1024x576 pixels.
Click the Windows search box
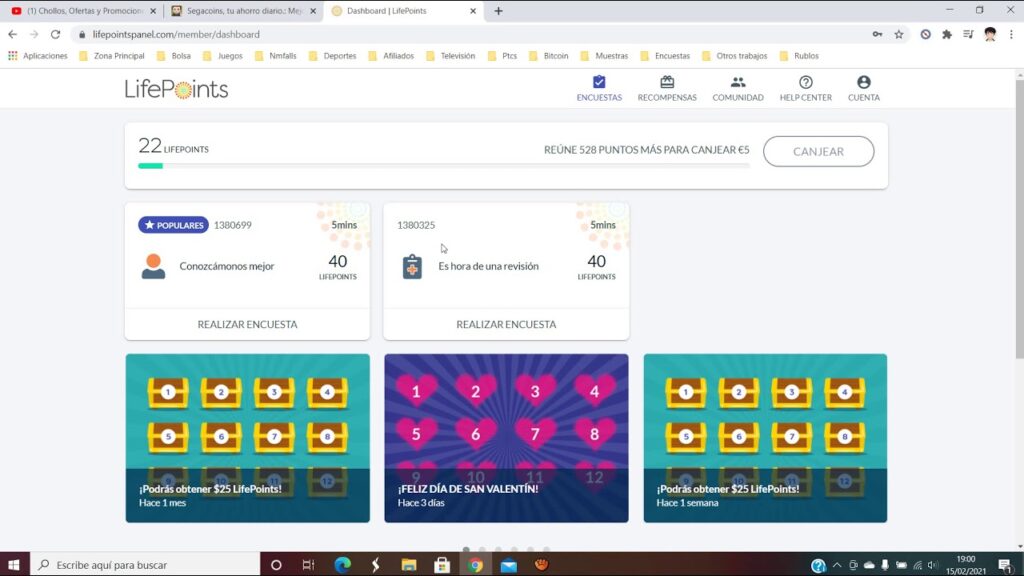point(145,565)
